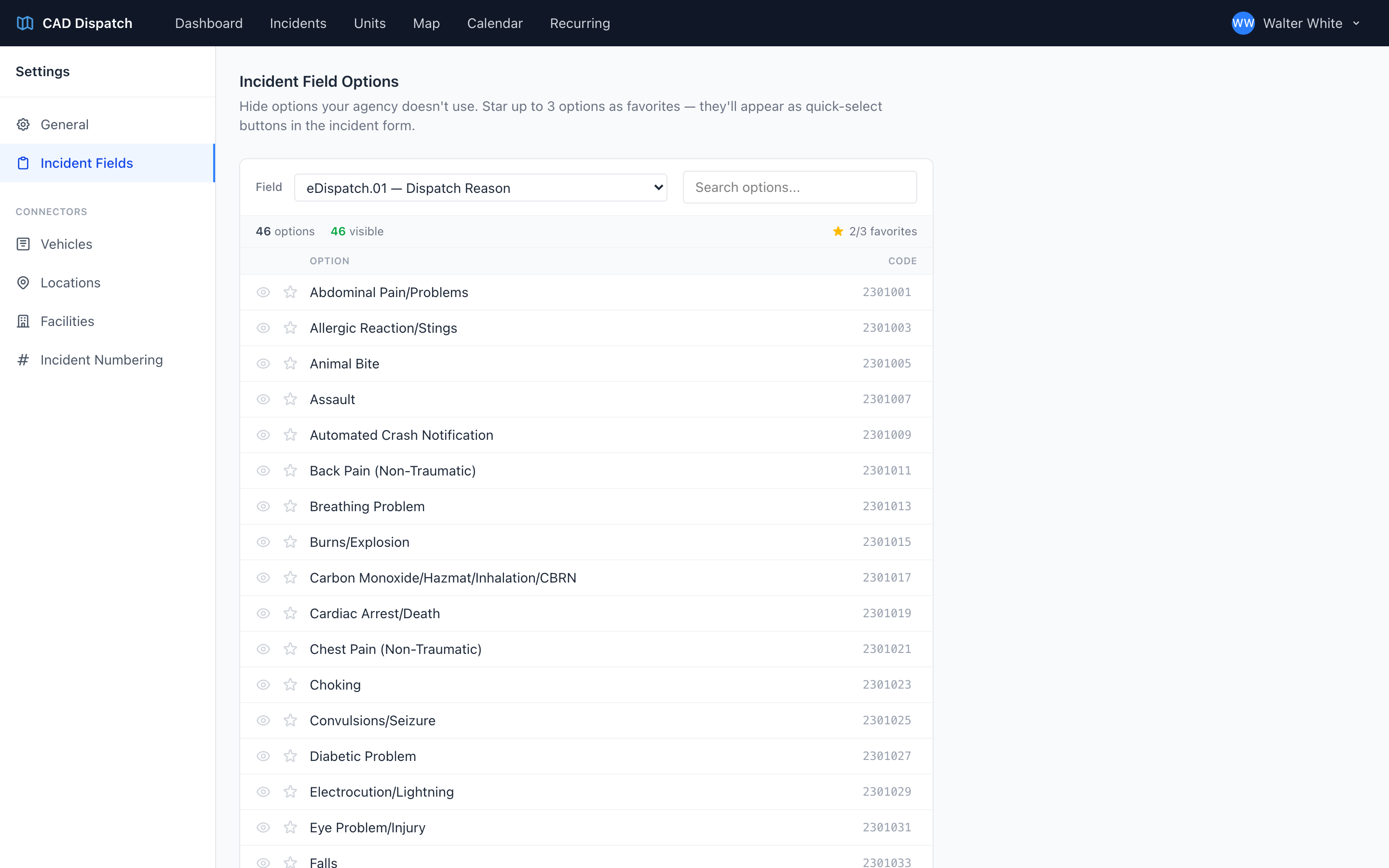Open General settings
Image resolution: width=1389 pixels, height=868 pixels.
tap(108, 124)
